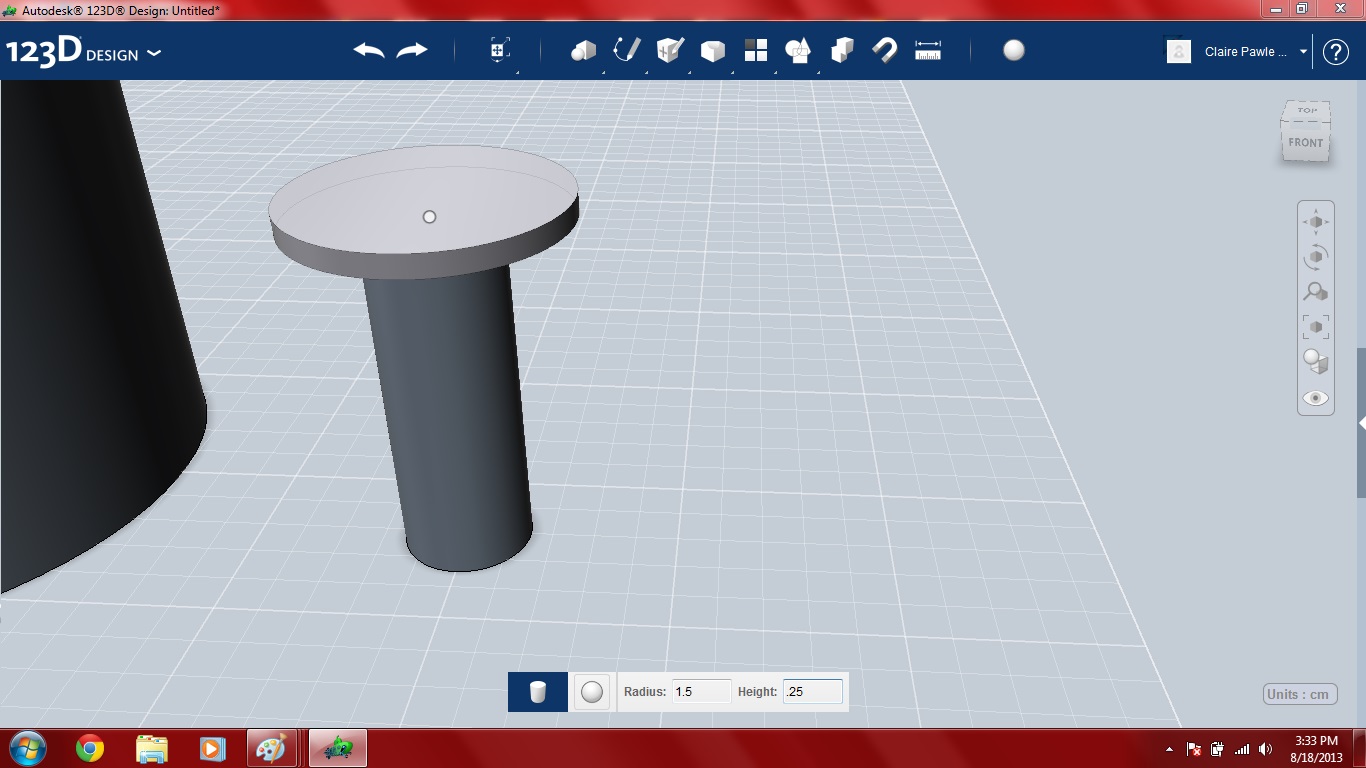Open the Units : cm button
1366x768 pixels.
(x=1300, y=694)
